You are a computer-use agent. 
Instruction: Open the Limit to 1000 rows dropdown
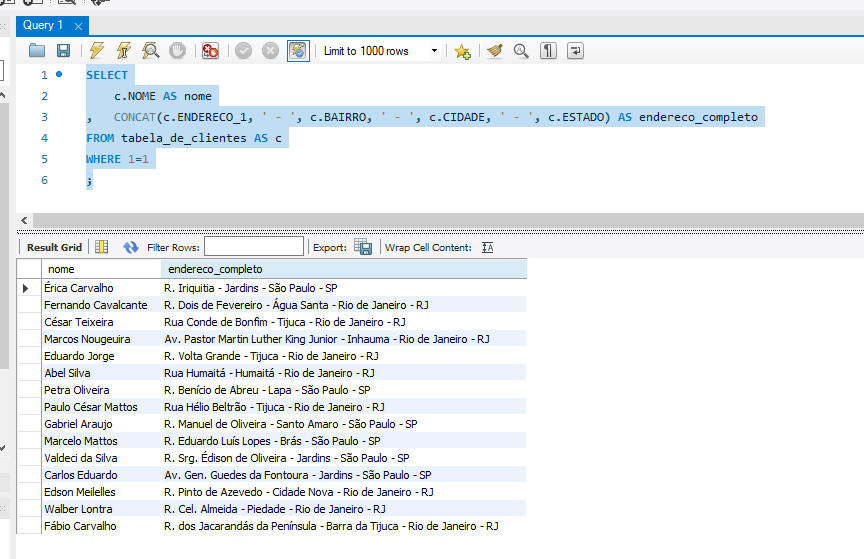coord(434,51)
